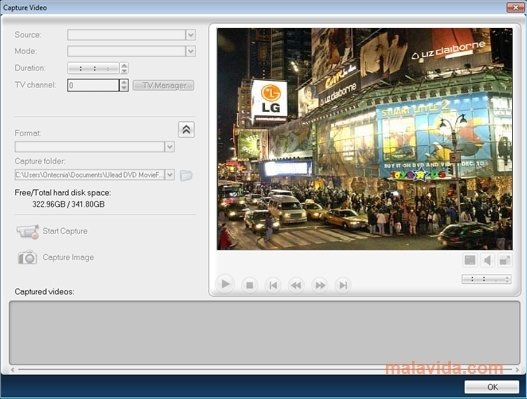Click the OK button
Screen dimensions: 527x399
(492, 387)
